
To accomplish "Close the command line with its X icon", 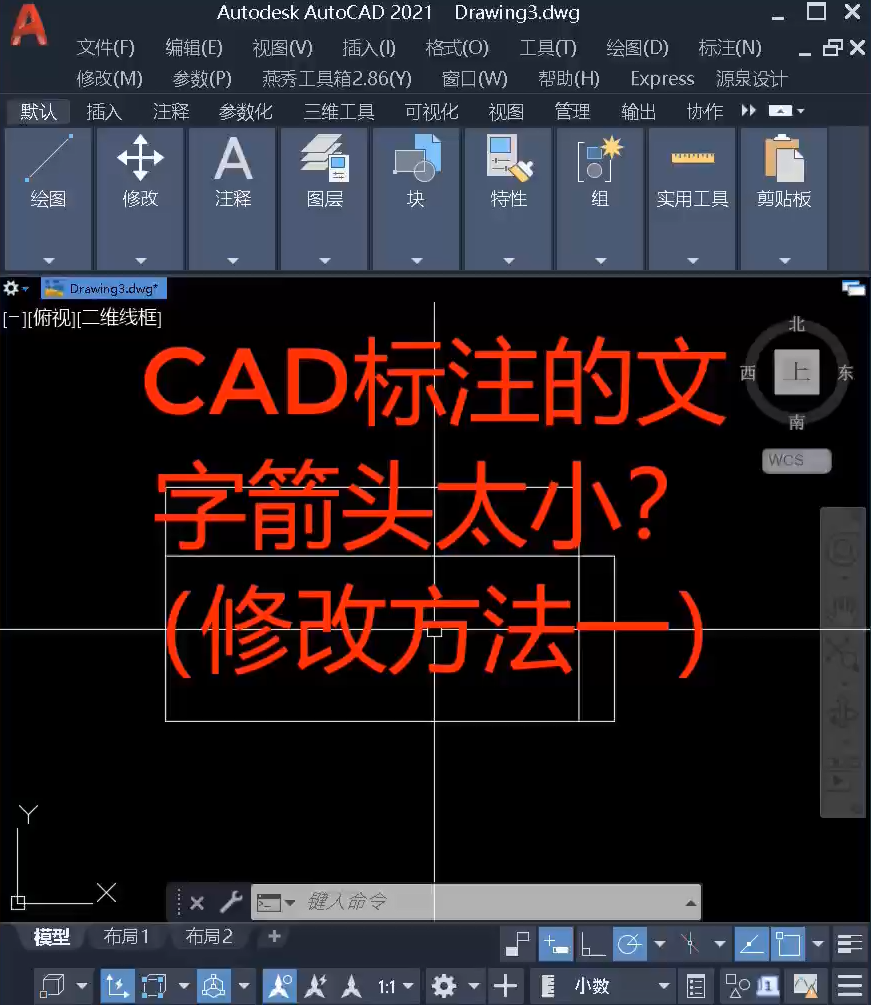I will [197, 903].
